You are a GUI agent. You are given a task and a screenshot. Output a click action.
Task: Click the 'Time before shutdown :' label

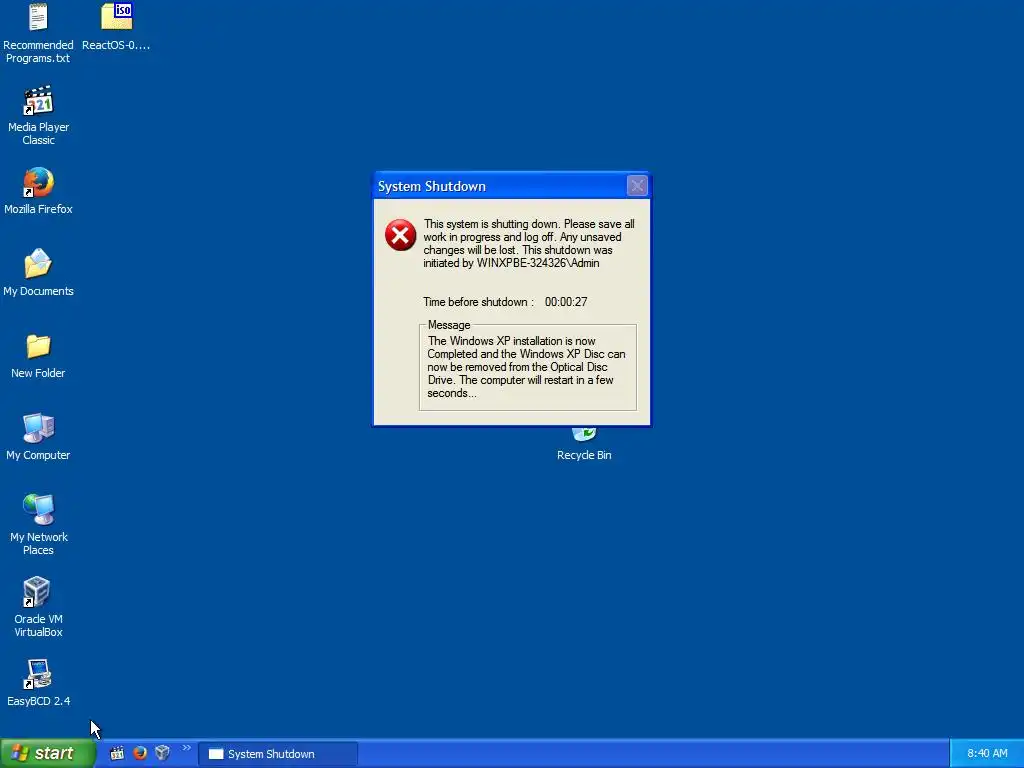[x=478, y=302]
